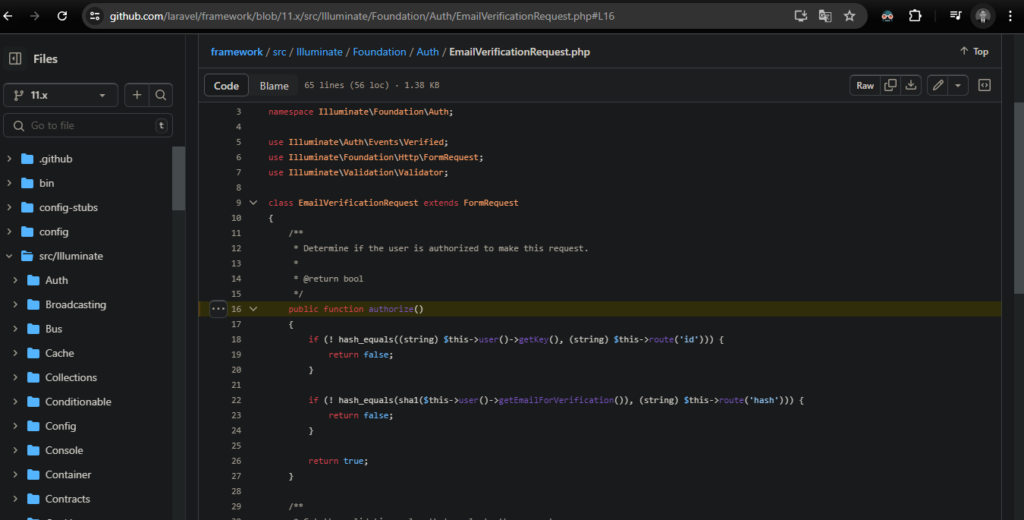Click 'return true;' on line 26
Viewport: 1024px width, 520px height.
[x=338, y=461]
